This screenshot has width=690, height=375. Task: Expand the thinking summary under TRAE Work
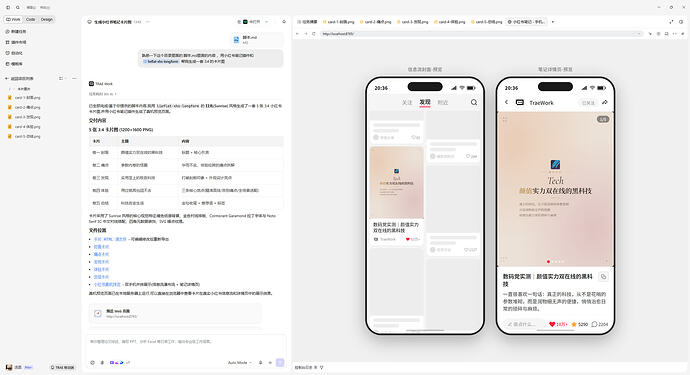[103, 94]
